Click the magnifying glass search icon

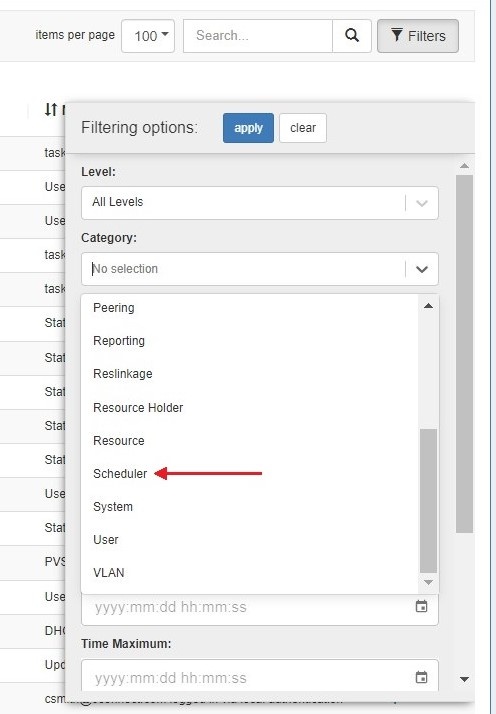point(352,36)
